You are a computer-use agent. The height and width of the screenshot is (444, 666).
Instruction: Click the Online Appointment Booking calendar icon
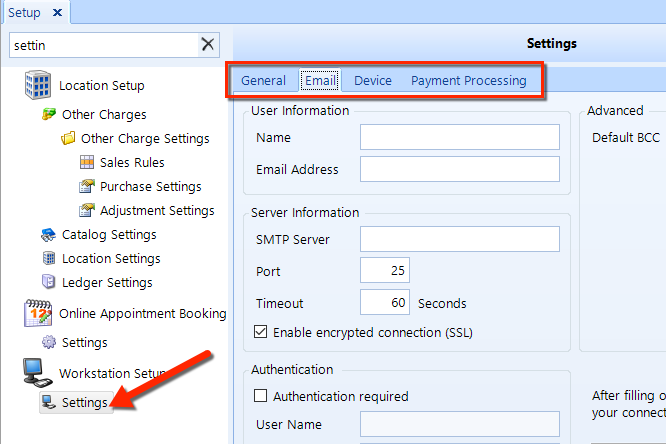click(x=38, y=314)
